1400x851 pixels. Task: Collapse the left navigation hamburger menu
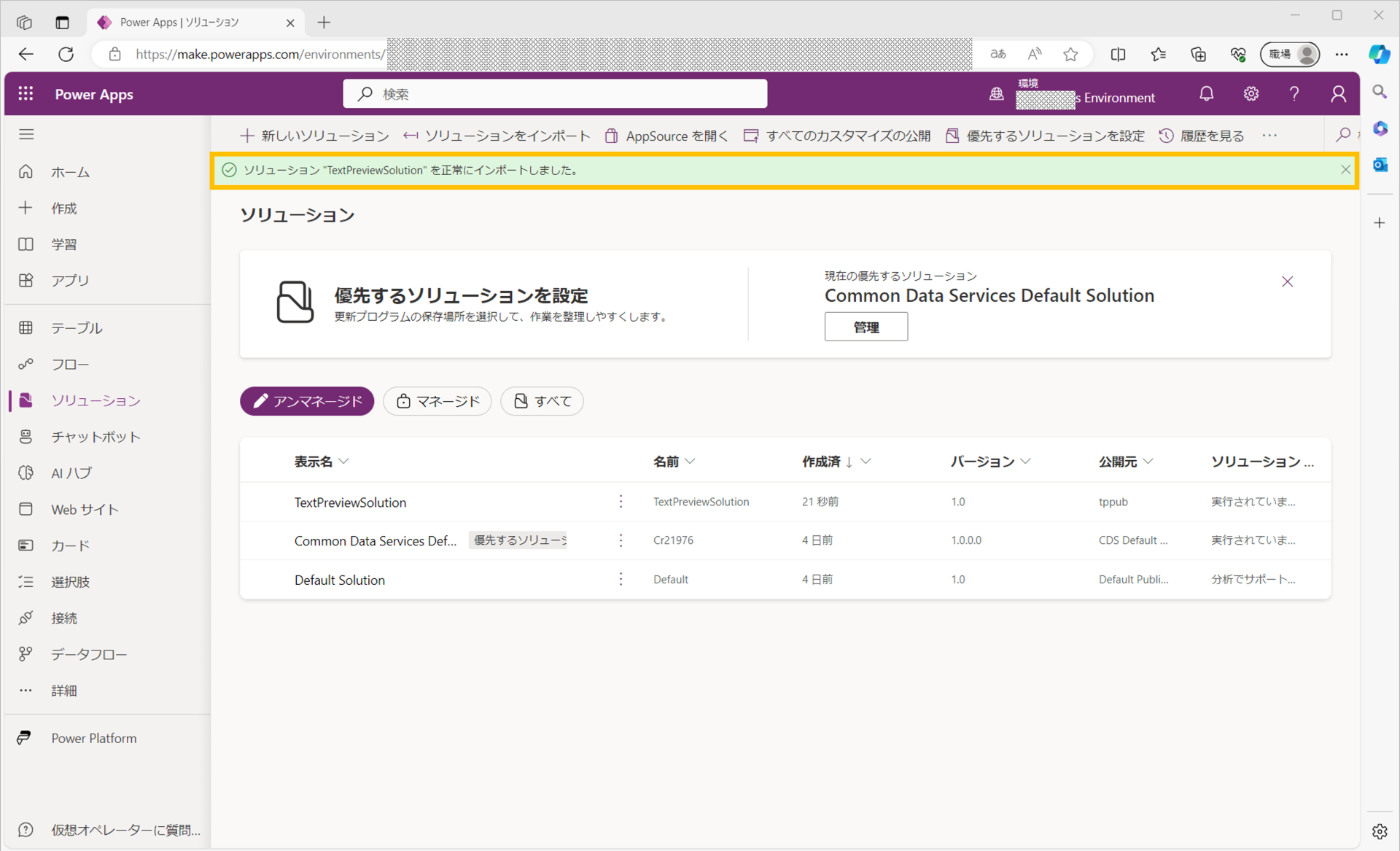pos(26,134)
